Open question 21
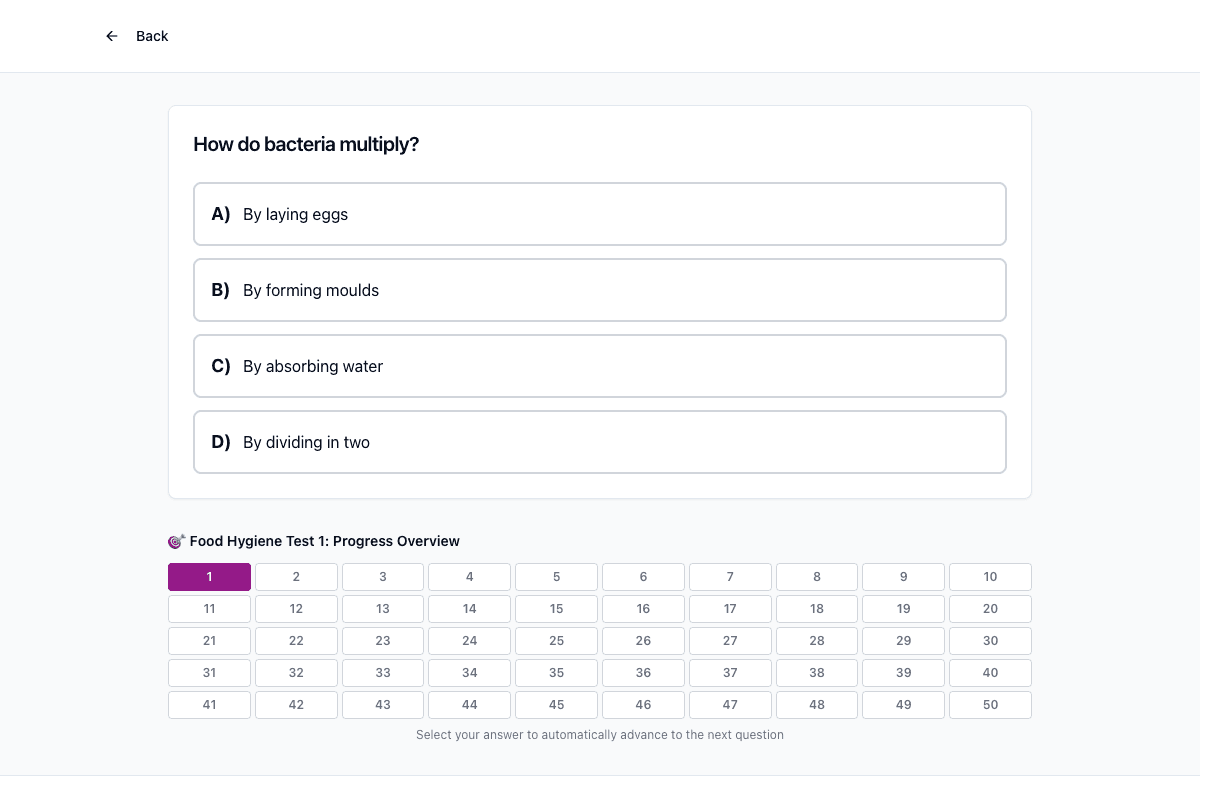1215x790 pixels. coord(209,641)
